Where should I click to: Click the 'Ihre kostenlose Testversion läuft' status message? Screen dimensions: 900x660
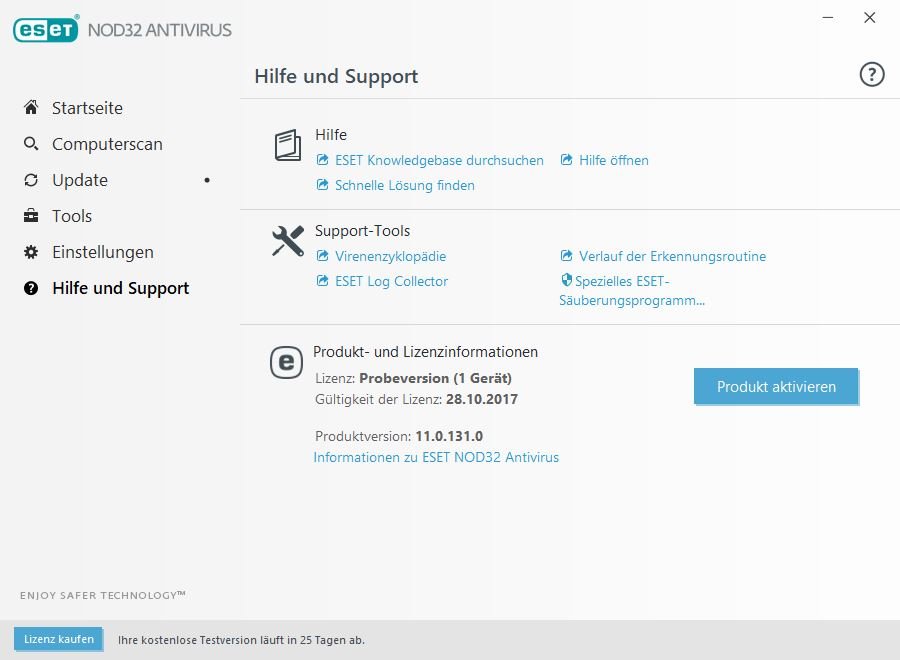pos(241,640)
